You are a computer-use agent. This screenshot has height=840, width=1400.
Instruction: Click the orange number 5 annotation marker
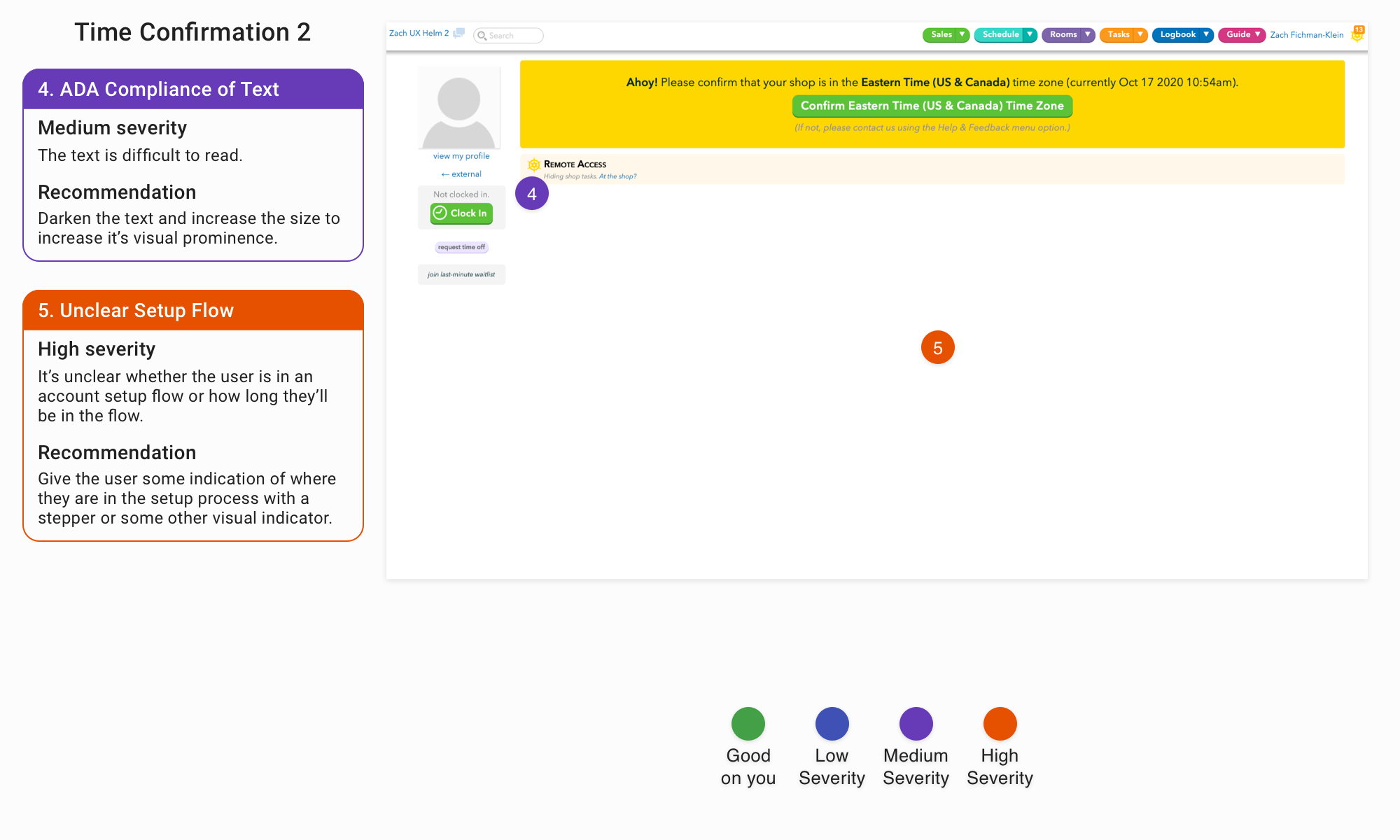point(937,348)
